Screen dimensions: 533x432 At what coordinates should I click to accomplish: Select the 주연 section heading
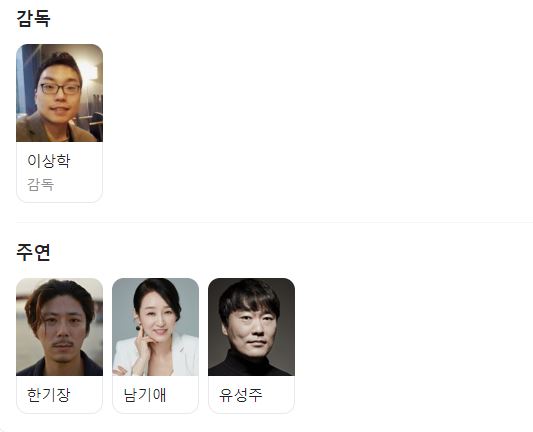point(33,252)
